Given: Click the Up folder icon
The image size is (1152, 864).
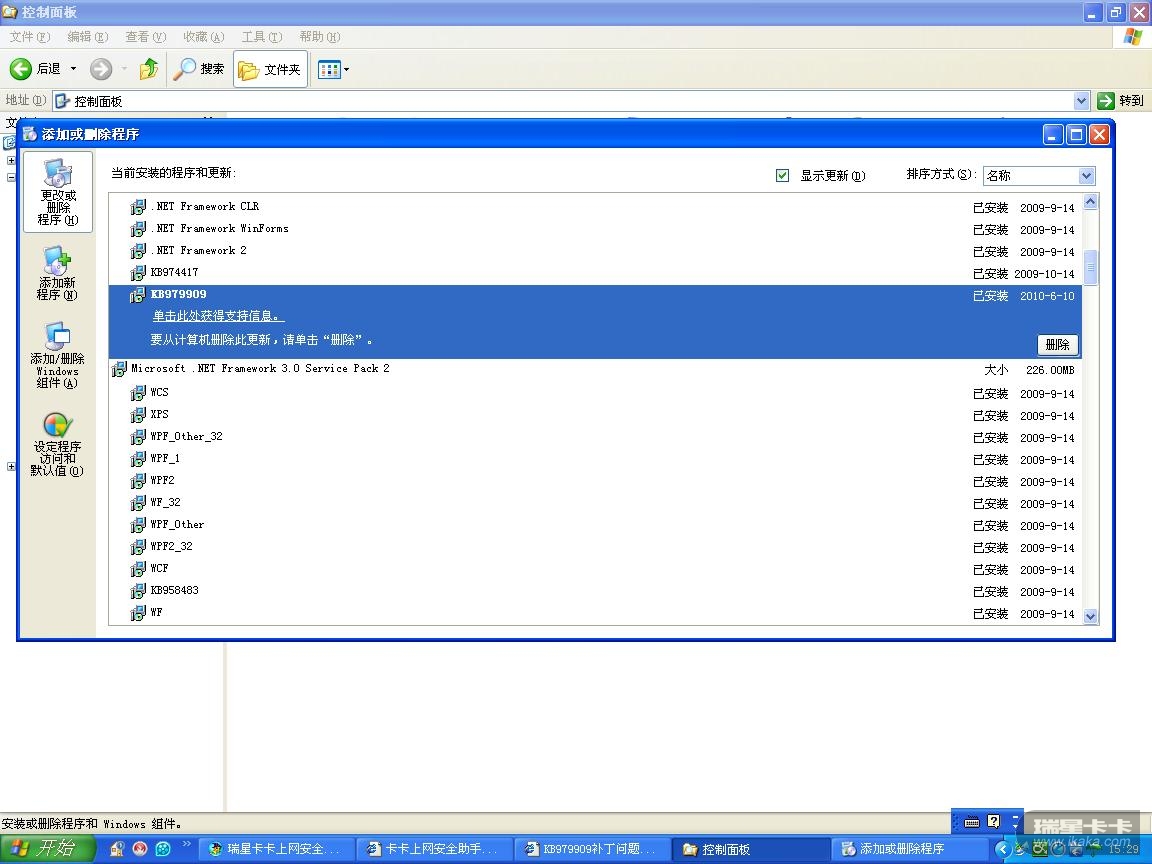Looking at the screenshot, I should point(149,69).
